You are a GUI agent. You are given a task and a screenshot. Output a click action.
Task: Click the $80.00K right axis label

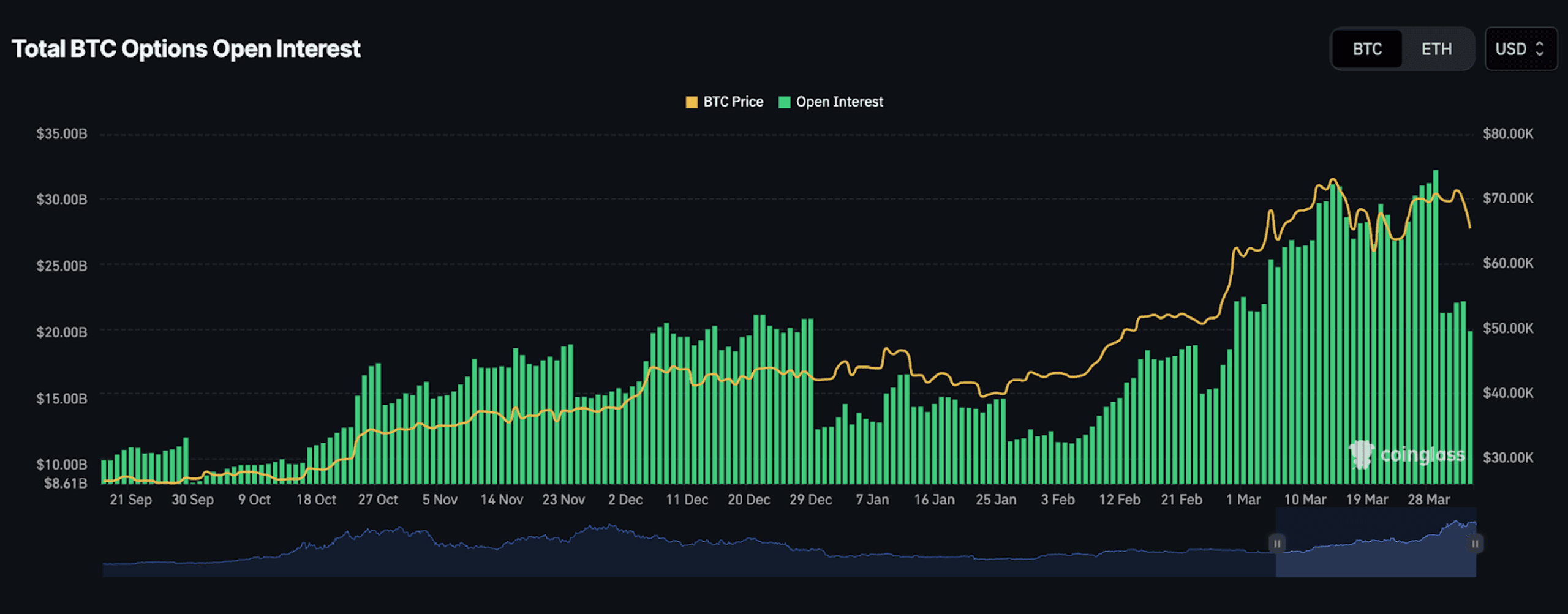click(x=1508, y=133)
